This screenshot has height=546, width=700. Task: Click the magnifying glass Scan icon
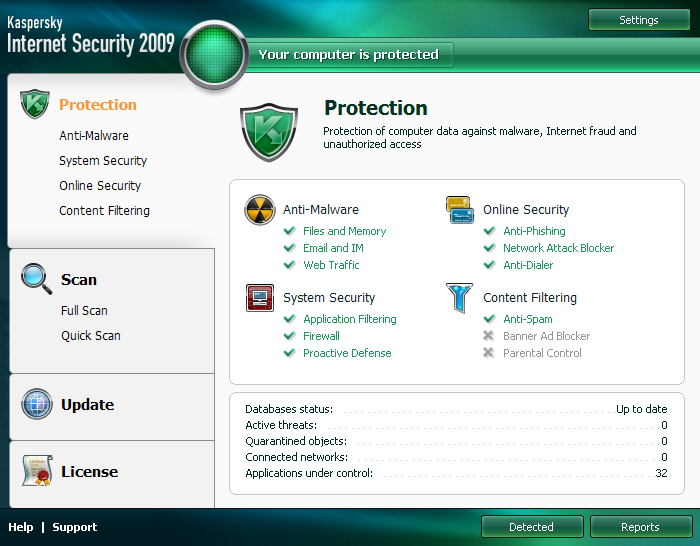[36, 279]
